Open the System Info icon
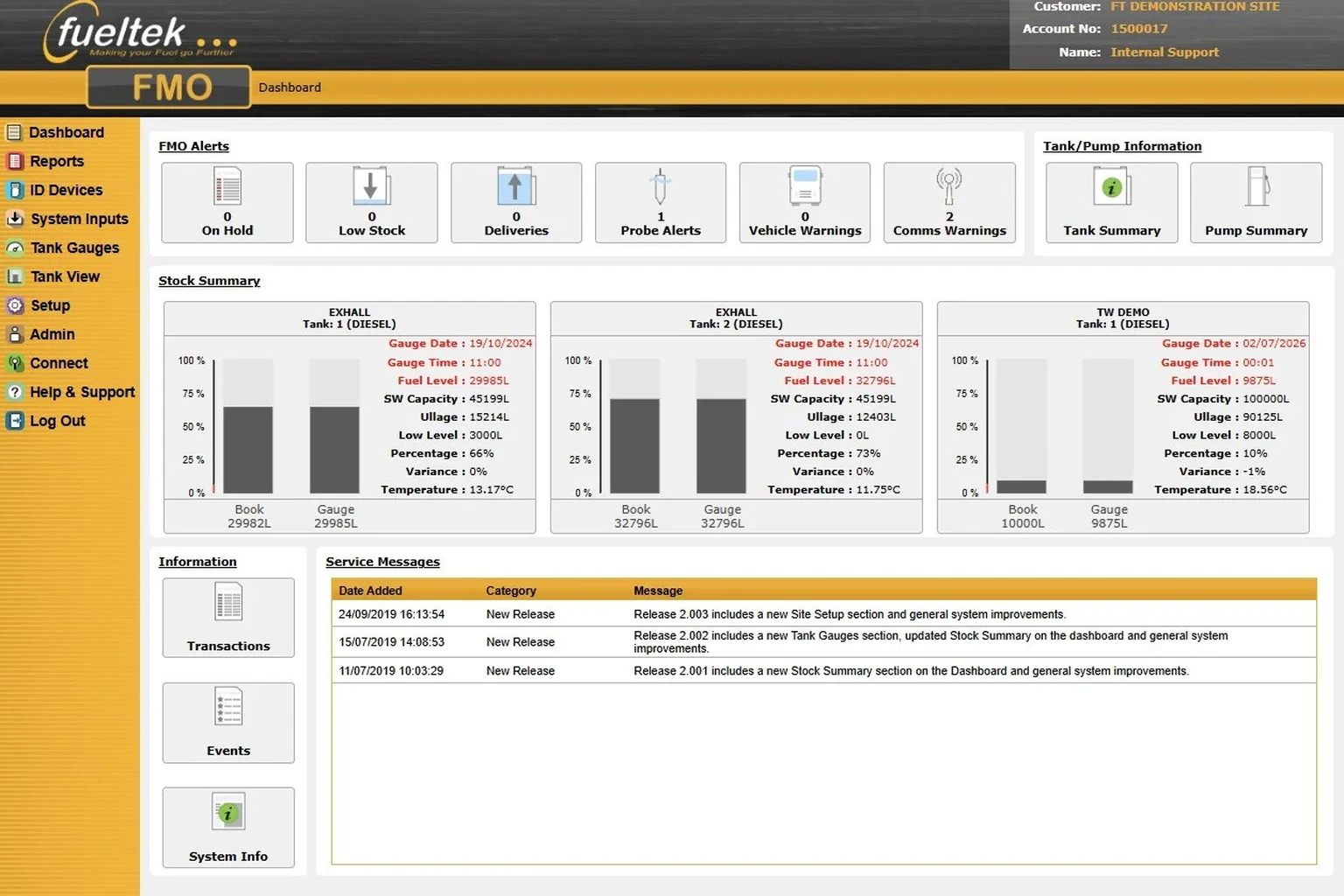 (228, 812)
